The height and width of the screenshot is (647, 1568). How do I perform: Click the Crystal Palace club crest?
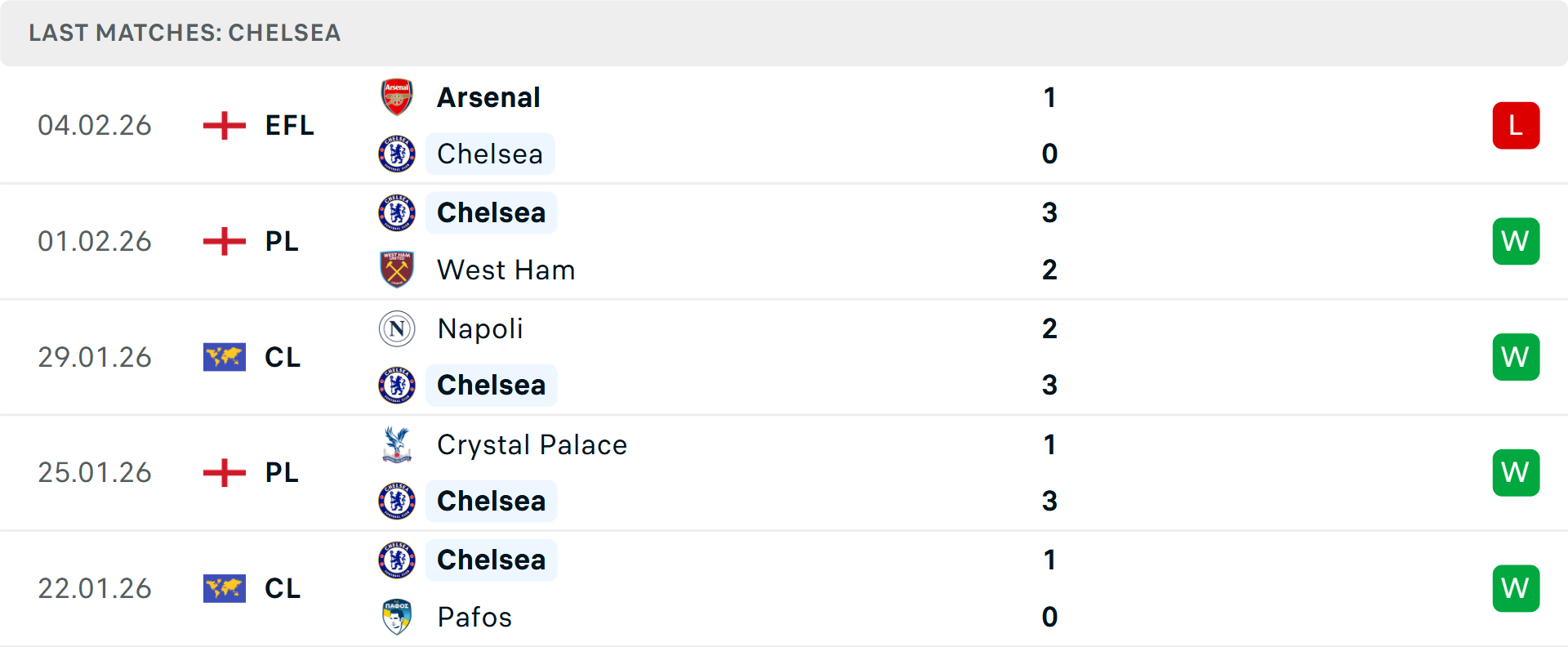[397, 444]
